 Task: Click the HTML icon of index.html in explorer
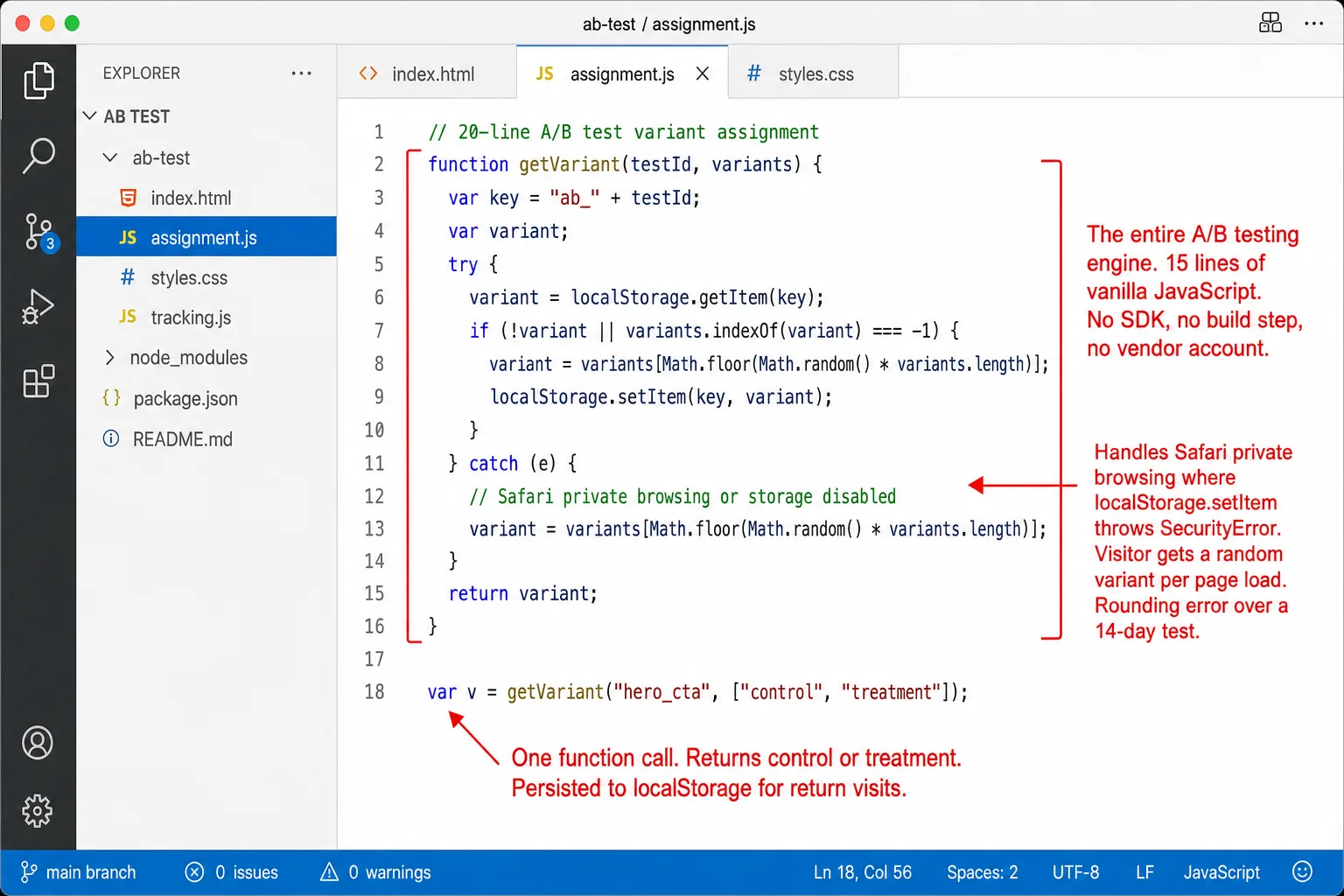(128, 198)
